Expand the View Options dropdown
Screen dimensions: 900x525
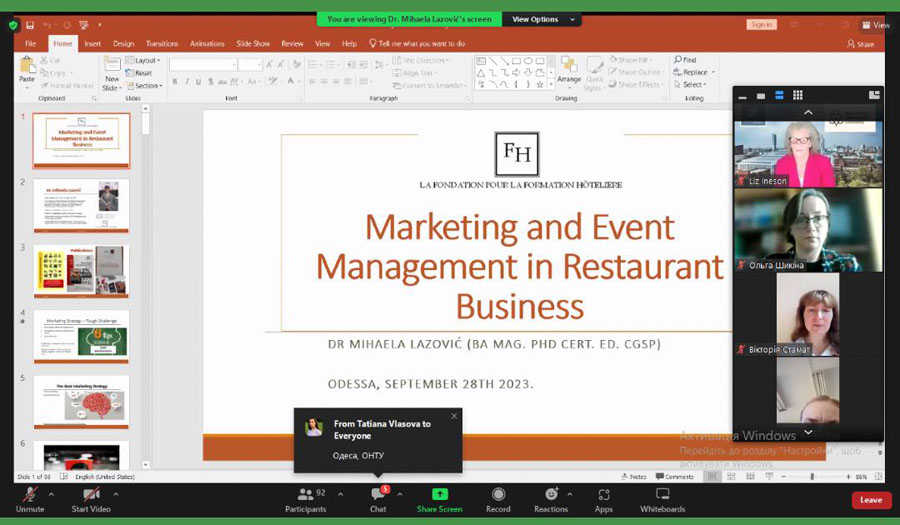coord(543,19)
